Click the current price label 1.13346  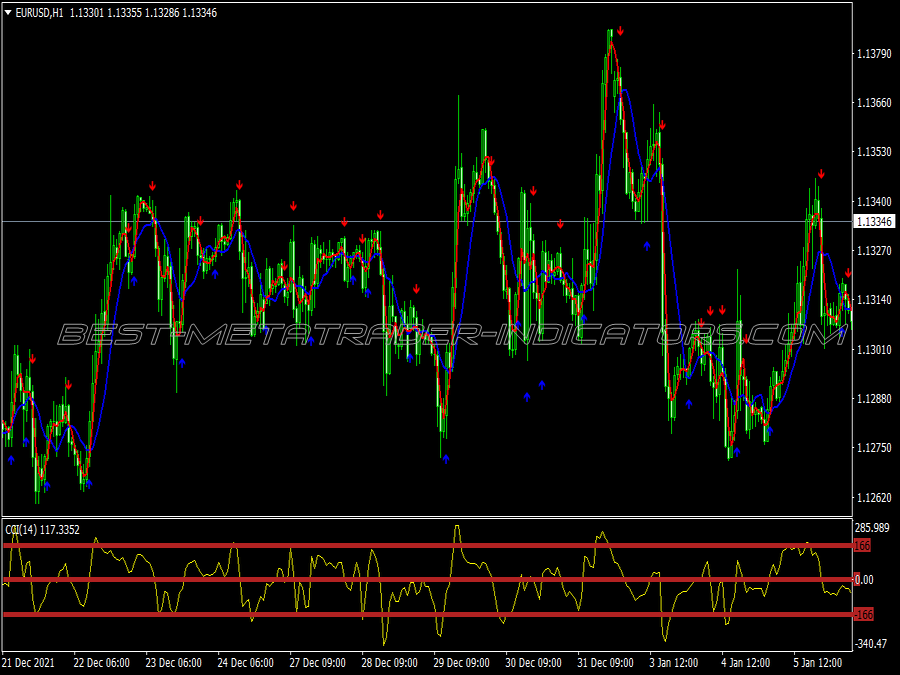[874, 222]
